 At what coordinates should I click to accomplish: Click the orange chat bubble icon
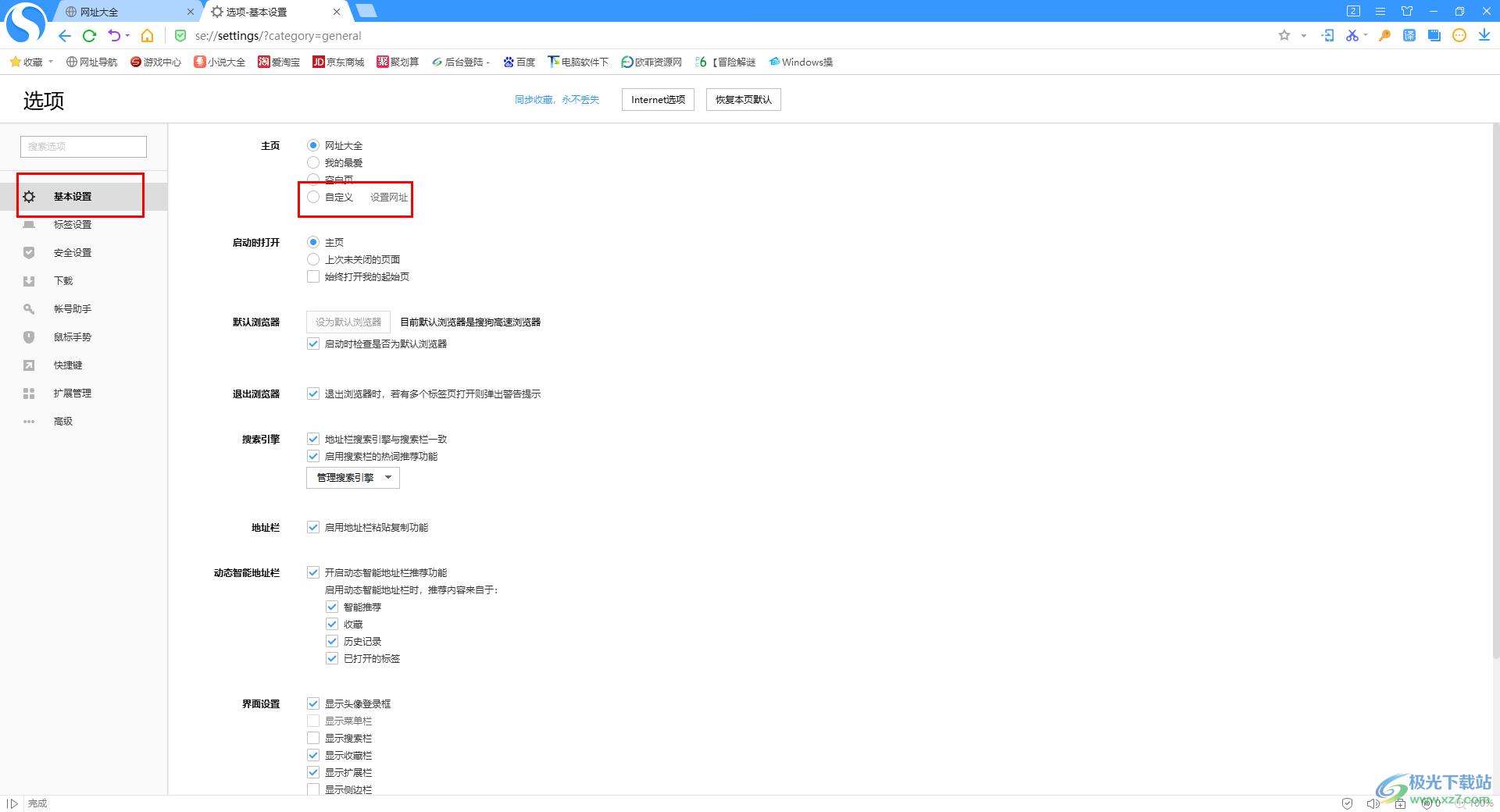point(1459,35)
